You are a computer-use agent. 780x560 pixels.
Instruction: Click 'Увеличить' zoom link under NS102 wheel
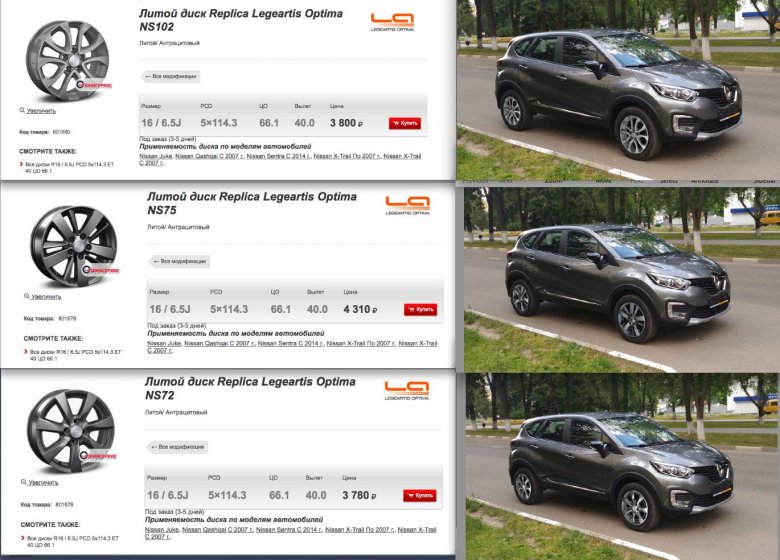(42, 110)
